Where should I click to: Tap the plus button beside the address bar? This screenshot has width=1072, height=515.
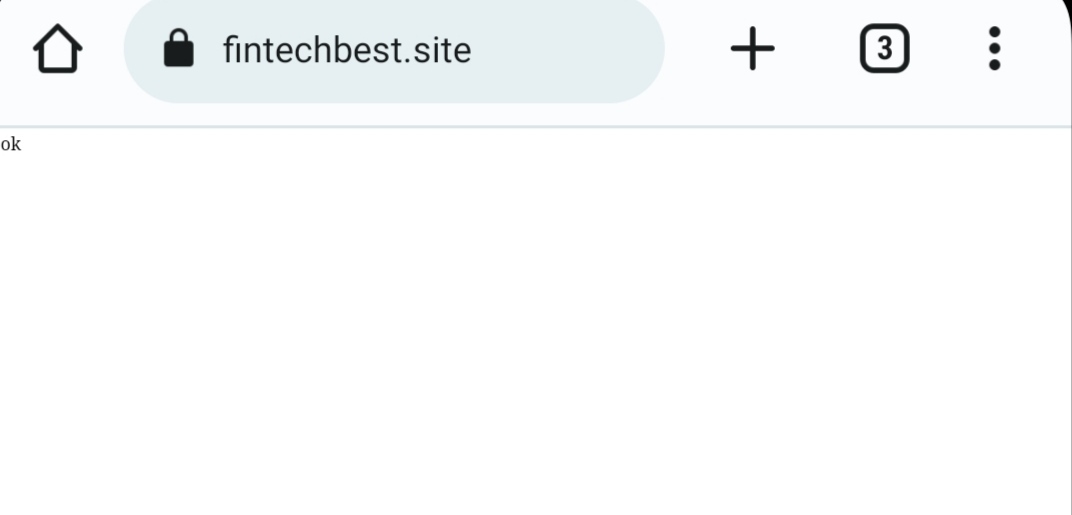pyautogui.click(x=752, y=49)
